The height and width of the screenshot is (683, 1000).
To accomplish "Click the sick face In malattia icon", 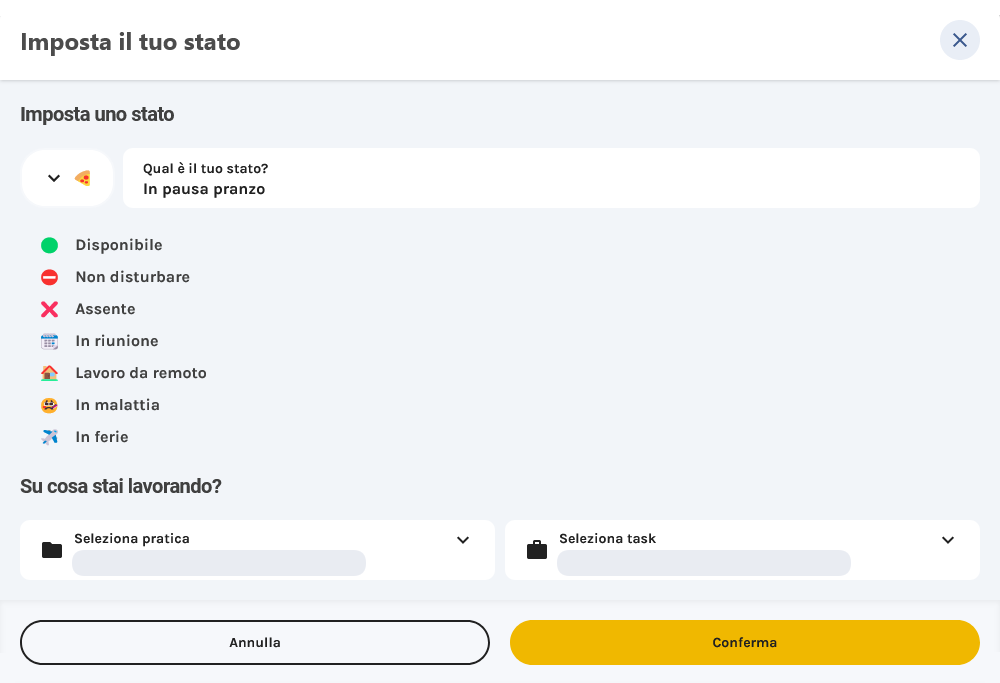I will tap(49, 405).
